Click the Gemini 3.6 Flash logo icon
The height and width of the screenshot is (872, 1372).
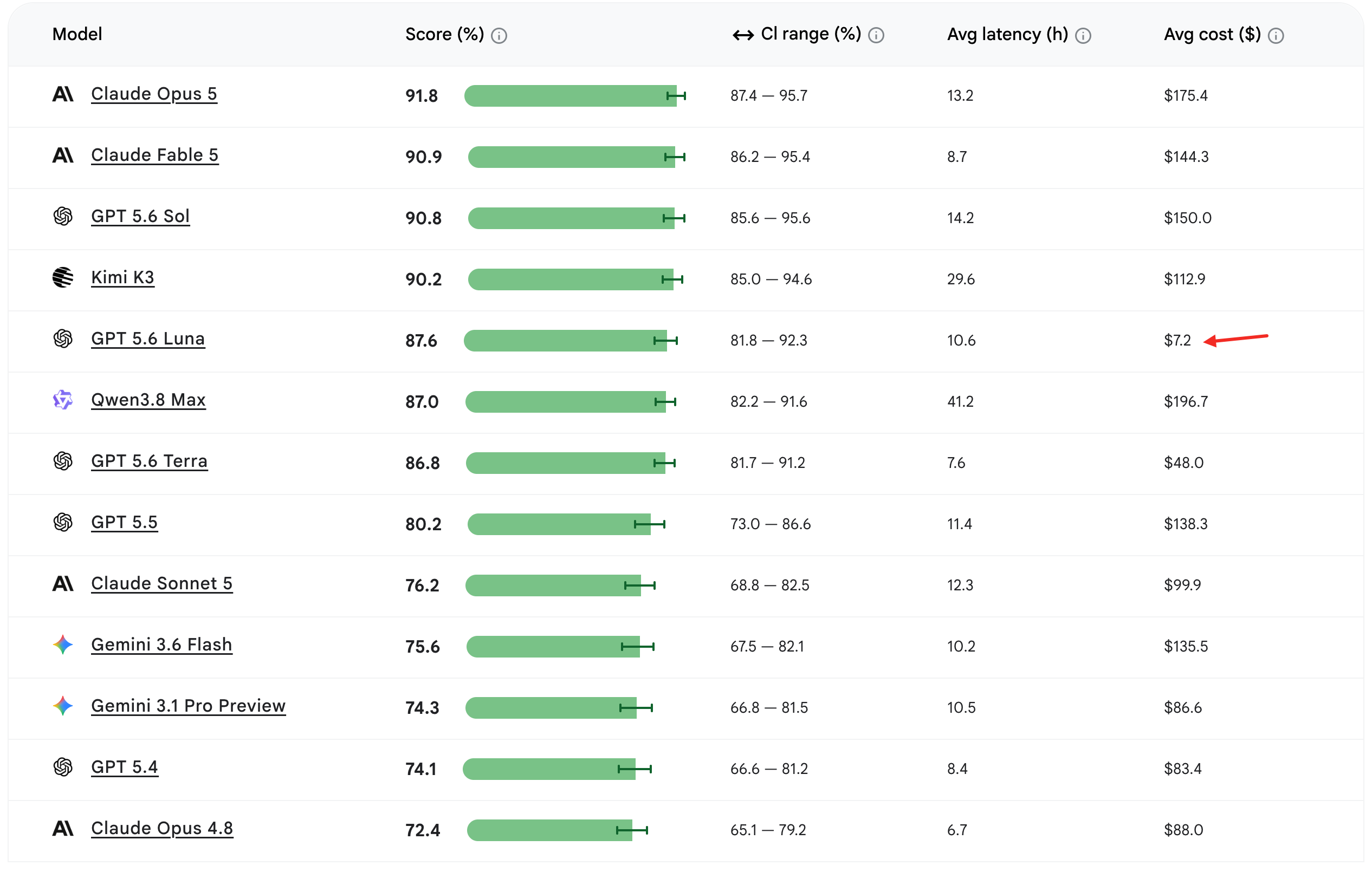63,645
